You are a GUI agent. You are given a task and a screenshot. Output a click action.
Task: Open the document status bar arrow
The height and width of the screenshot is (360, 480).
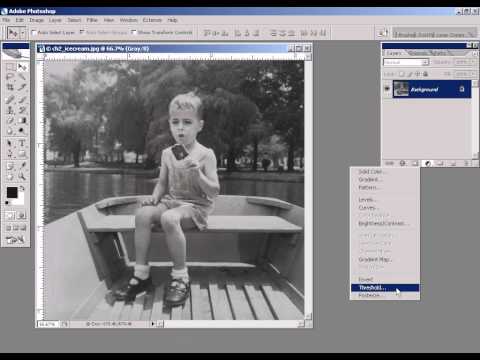click(153, 323)
